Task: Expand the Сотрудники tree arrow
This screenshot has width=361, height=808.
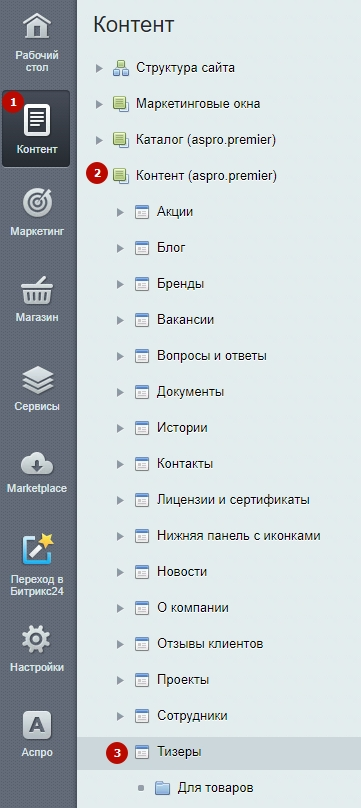Action: tap(120, 716)
